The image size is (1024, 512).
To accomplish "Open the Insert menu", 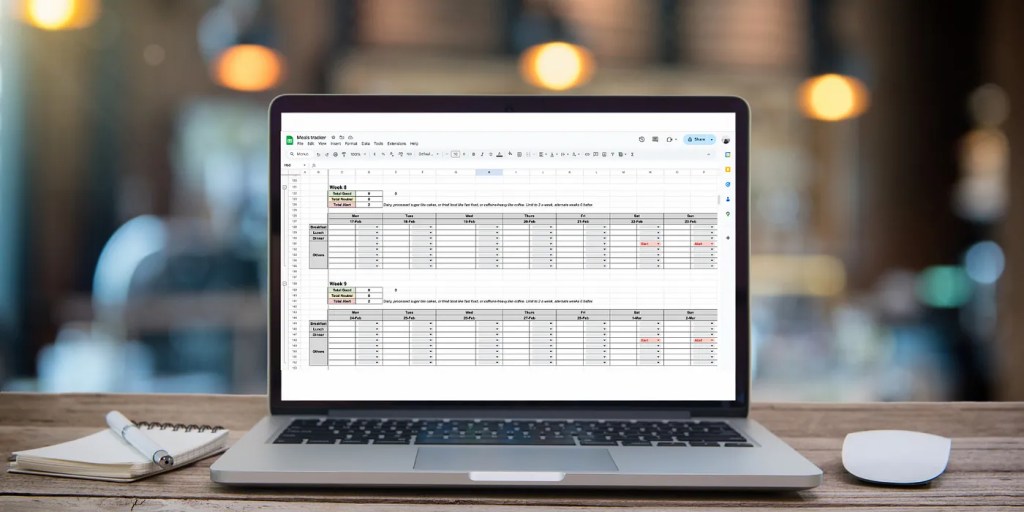I will click(x=336, y=144).
